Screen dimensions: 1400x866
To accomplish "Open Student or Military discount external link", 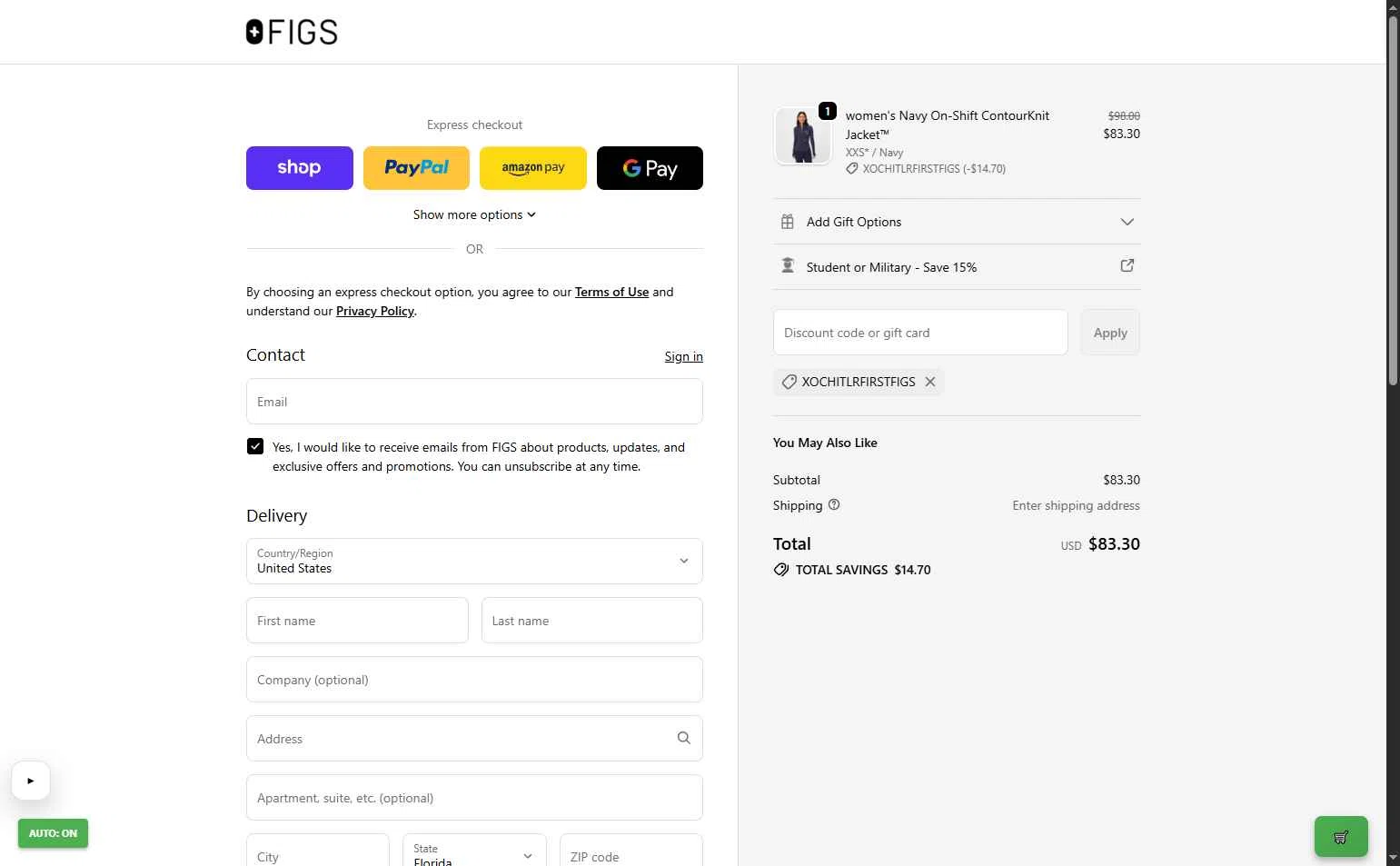I will coord(1127,266).
